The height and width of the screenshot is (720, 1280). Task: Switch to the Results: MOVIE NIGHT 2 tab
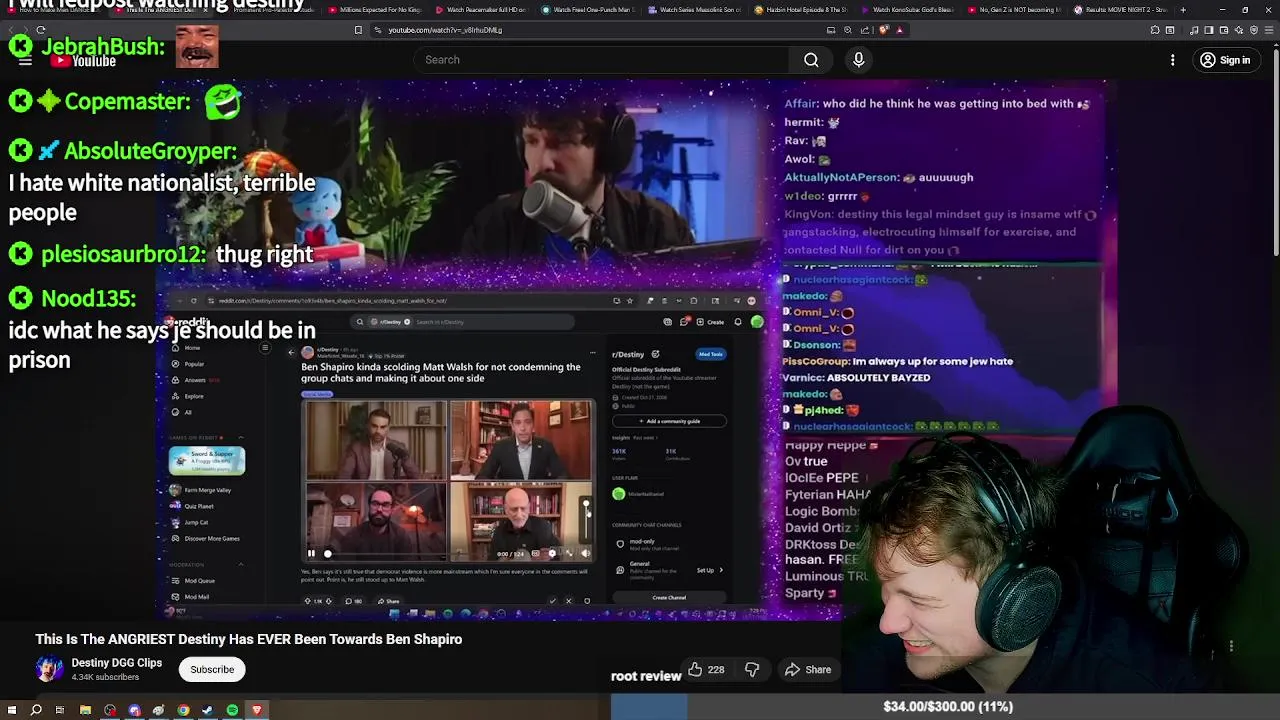pos(1120,10)
